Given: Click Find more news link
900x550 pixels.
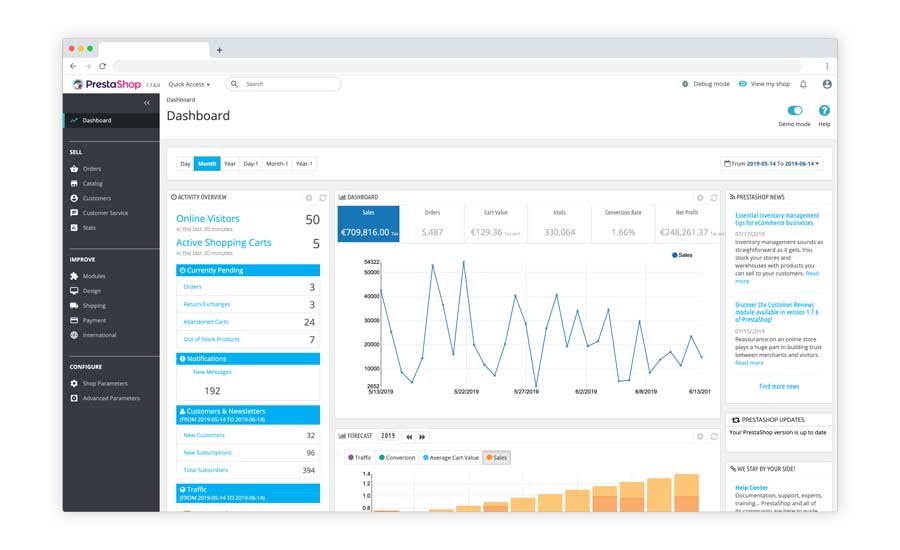Looking at the screenshot, I should 779,387.
